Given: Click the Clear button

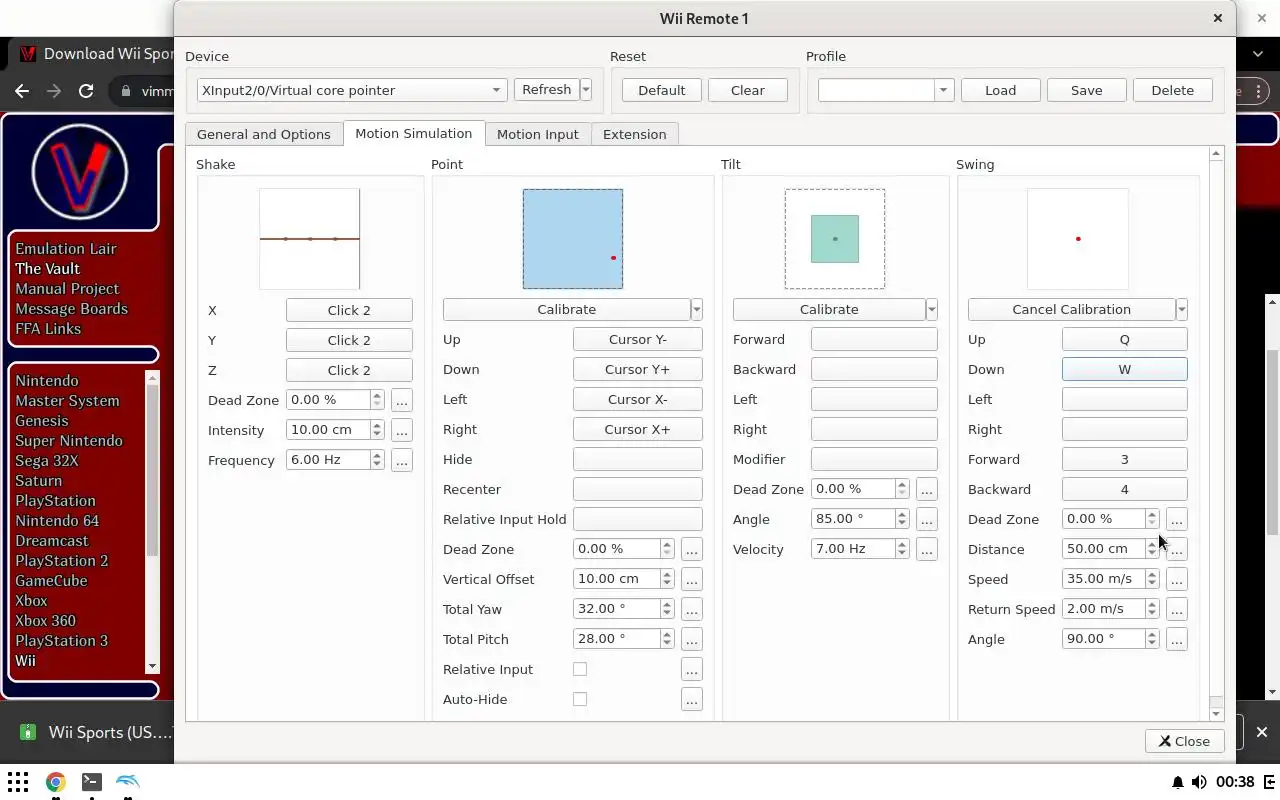Looking at the screenshot, I should (748, 90).
